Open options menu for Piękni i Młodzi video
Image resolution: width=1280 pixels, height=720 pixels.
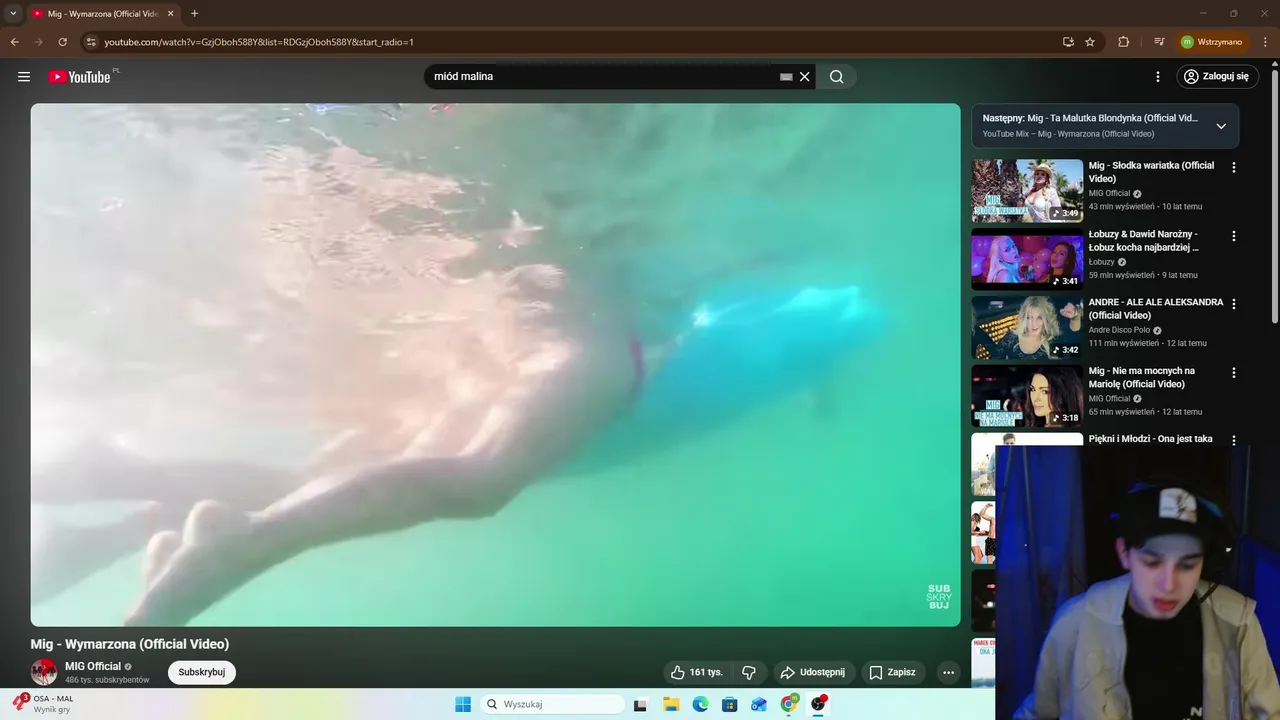[1234, 441]
